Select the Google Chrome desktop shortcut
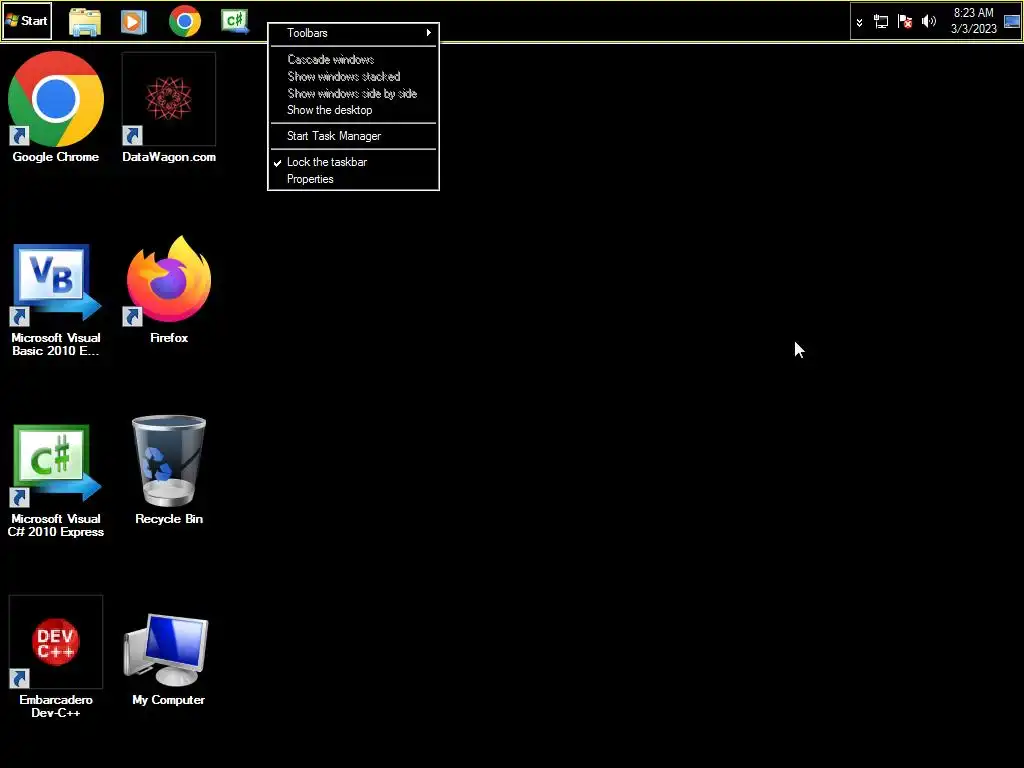This screenshot has height=768, width=1024. (56, 108)
